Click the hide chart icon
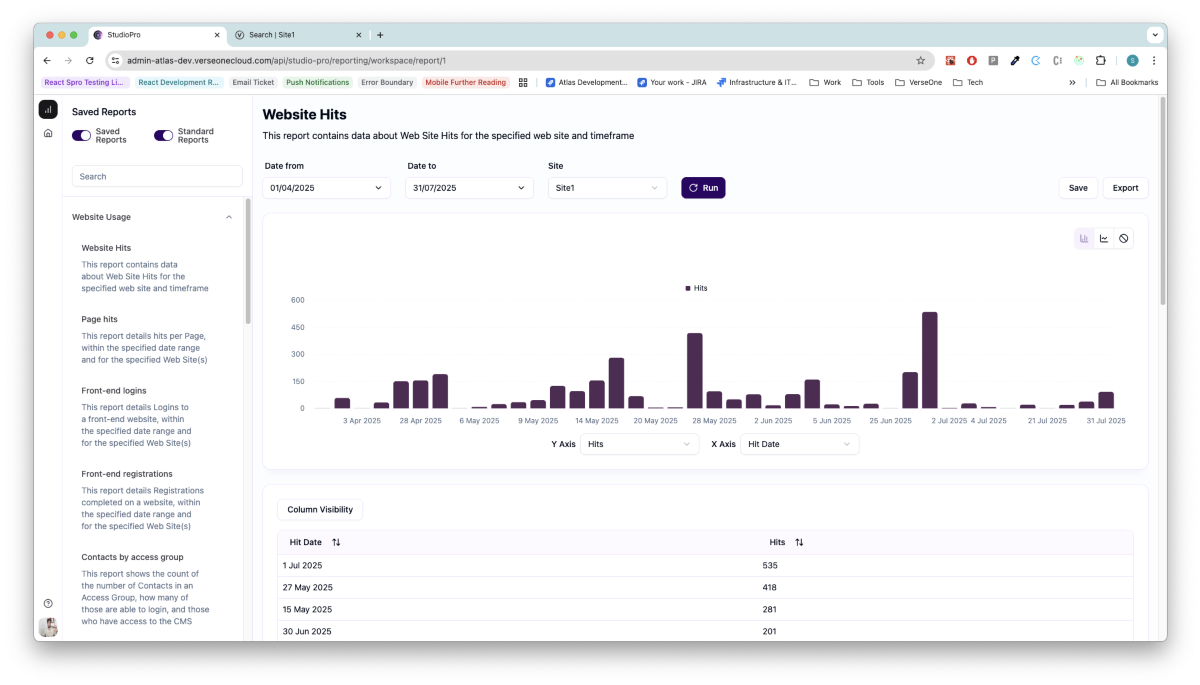This screenshot has height=685, width=1200. 1124,238
